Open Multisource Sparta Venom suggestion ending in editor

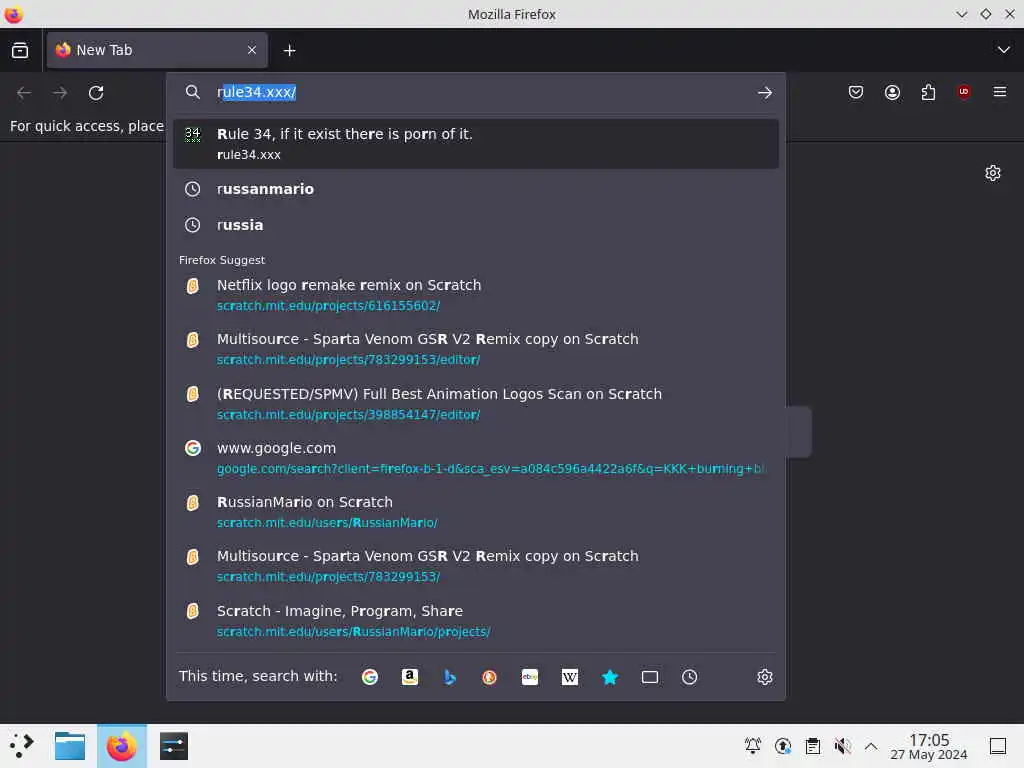click(475, 349)
